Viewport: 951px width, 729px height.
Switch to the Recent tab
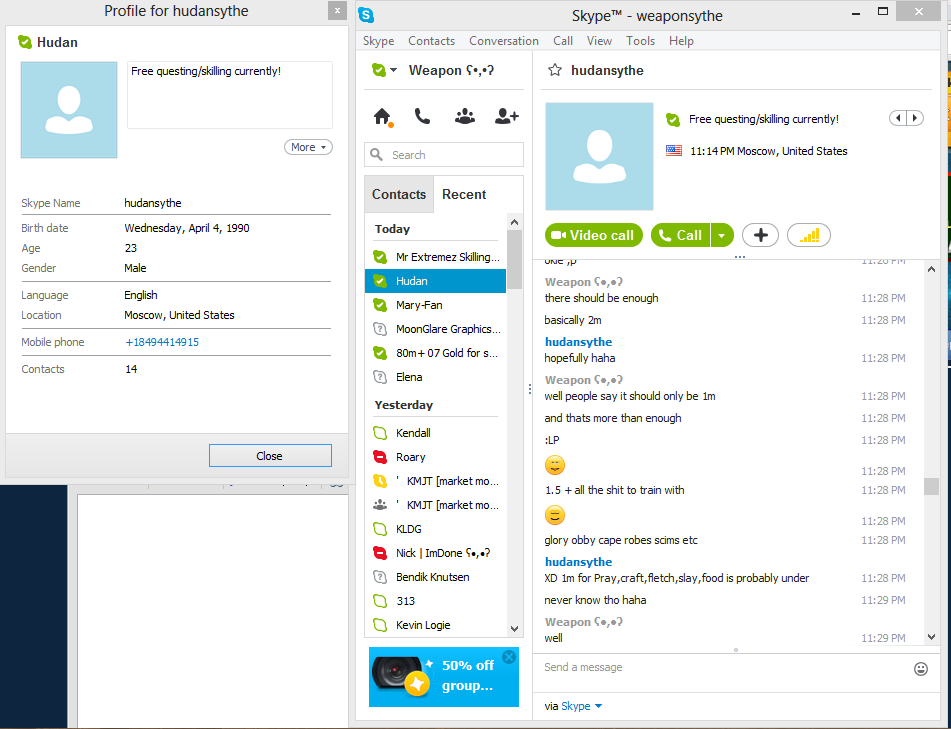[x=464, y=194]
